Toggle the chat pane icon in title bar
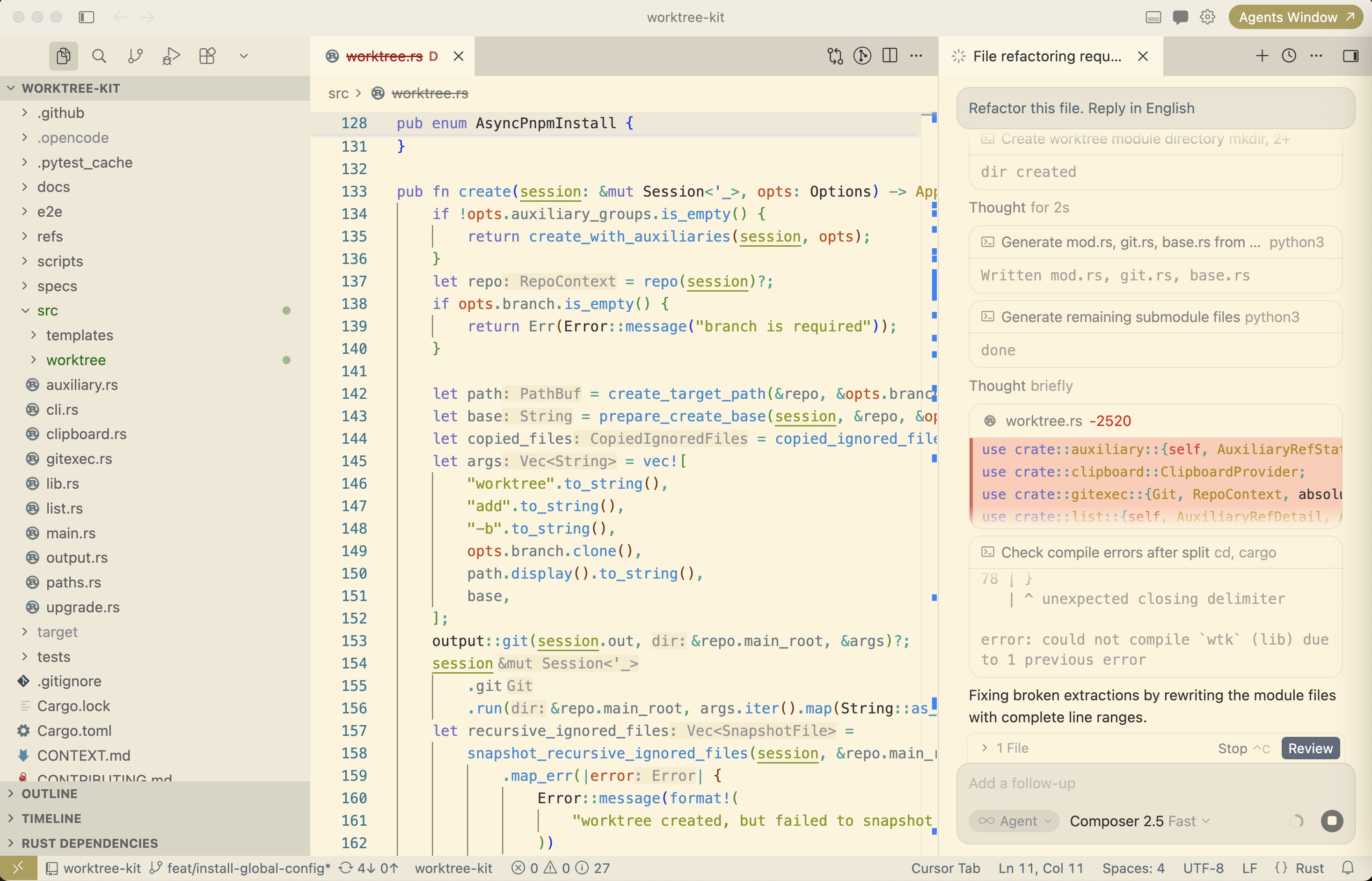Viewport: 1372px width, 881px height. click(1180, 17)
